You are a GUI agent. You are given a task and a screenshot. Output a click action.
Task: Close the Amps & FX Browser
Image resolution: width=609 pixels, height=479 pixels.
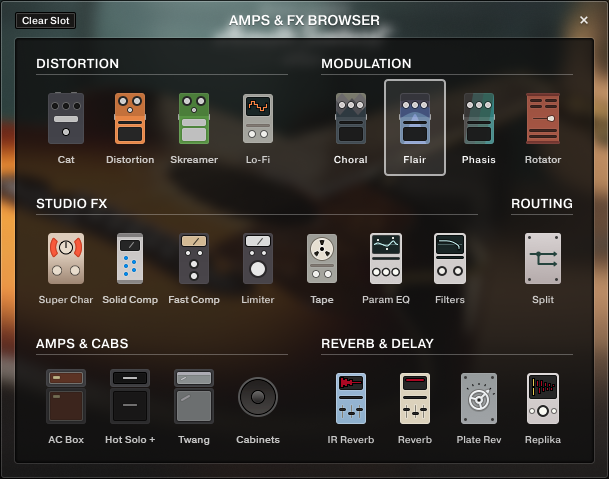pos(584,20)
